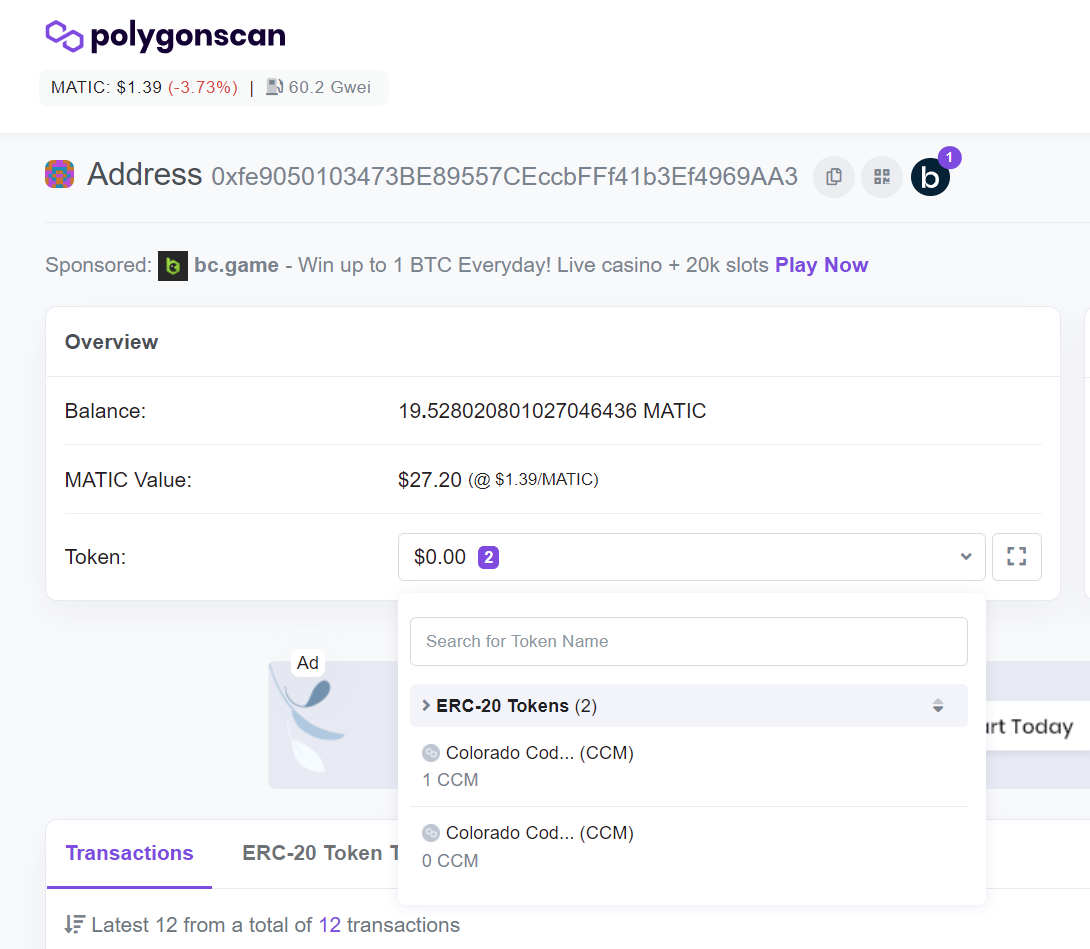Viewport: 1090px width, 949px height.
Task: Click the Play Now sponsored link
Action: coord(821,266)
